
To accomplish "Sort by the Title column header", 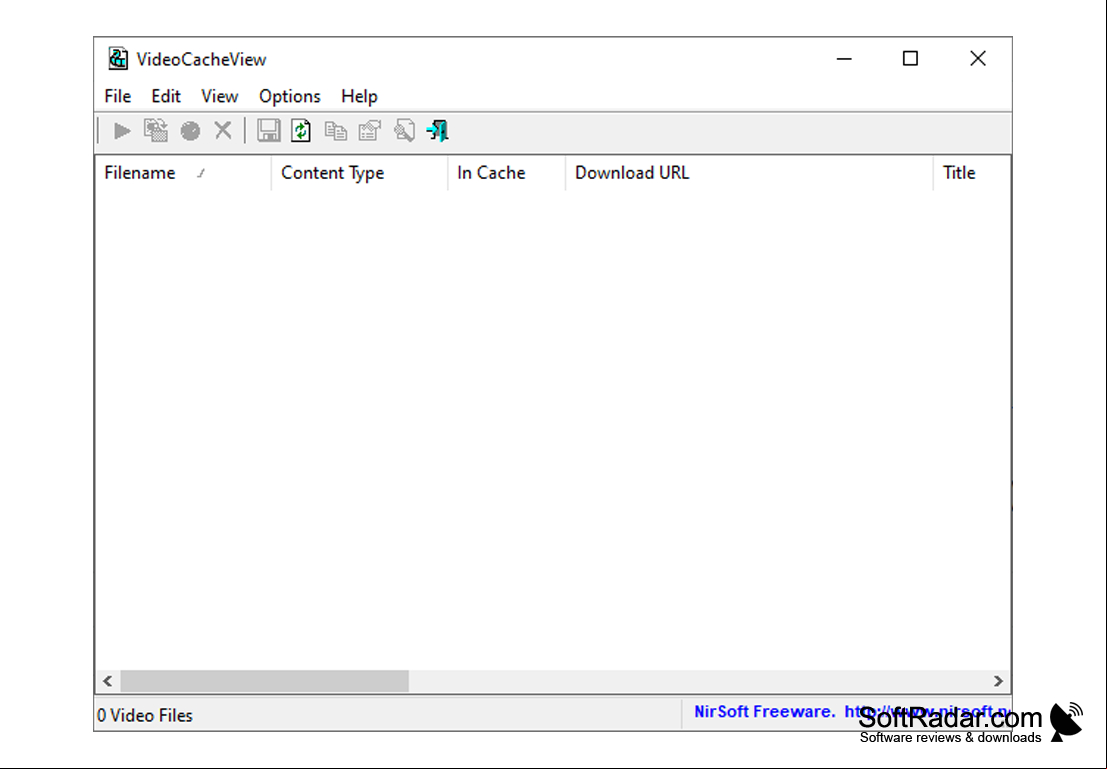I will [972, 173].
